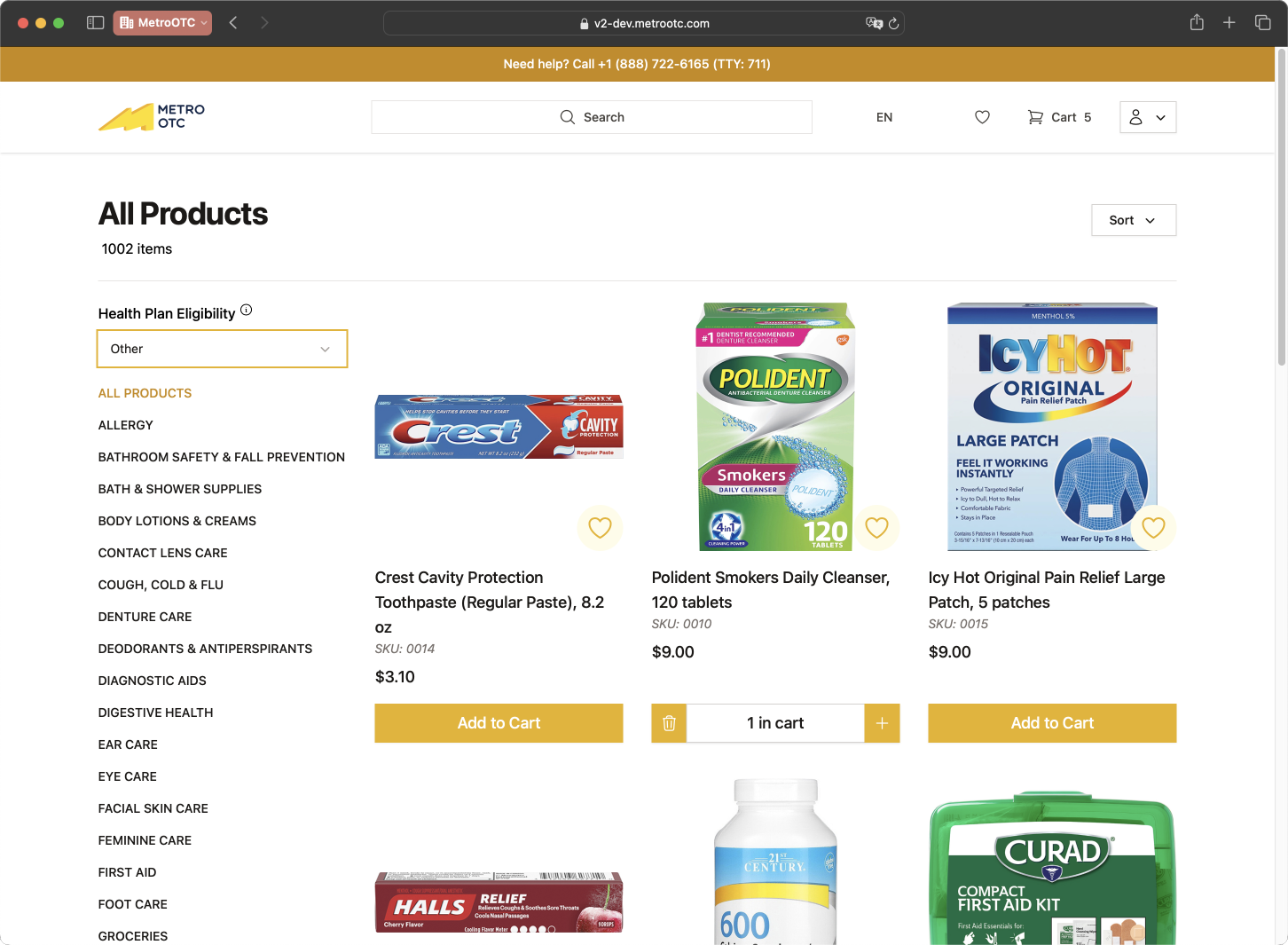
Task: Click the Icy Hot product image
Action: (x=1052, y=426)
